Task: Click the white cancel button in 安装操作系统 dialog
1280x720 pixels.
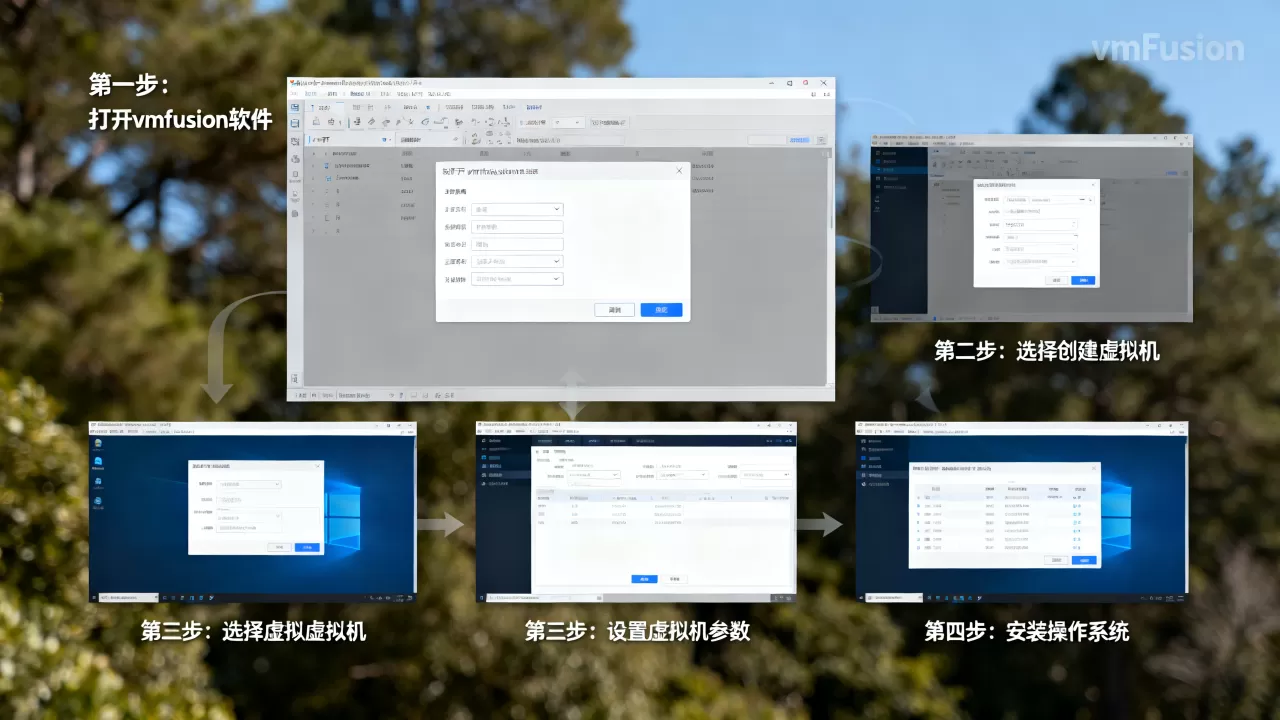Action: pyautogui.click(x=1057, y=560)
